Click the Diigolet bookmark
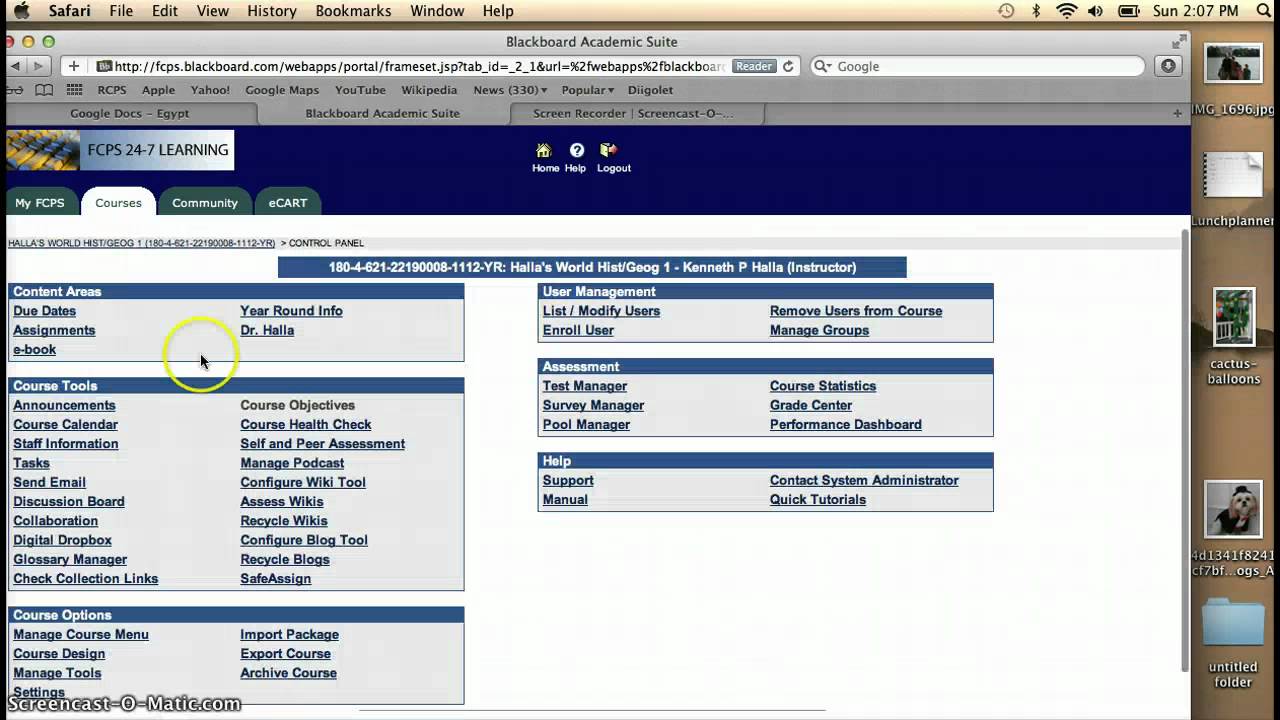1280x720 pixels. (x=650, y=90)
